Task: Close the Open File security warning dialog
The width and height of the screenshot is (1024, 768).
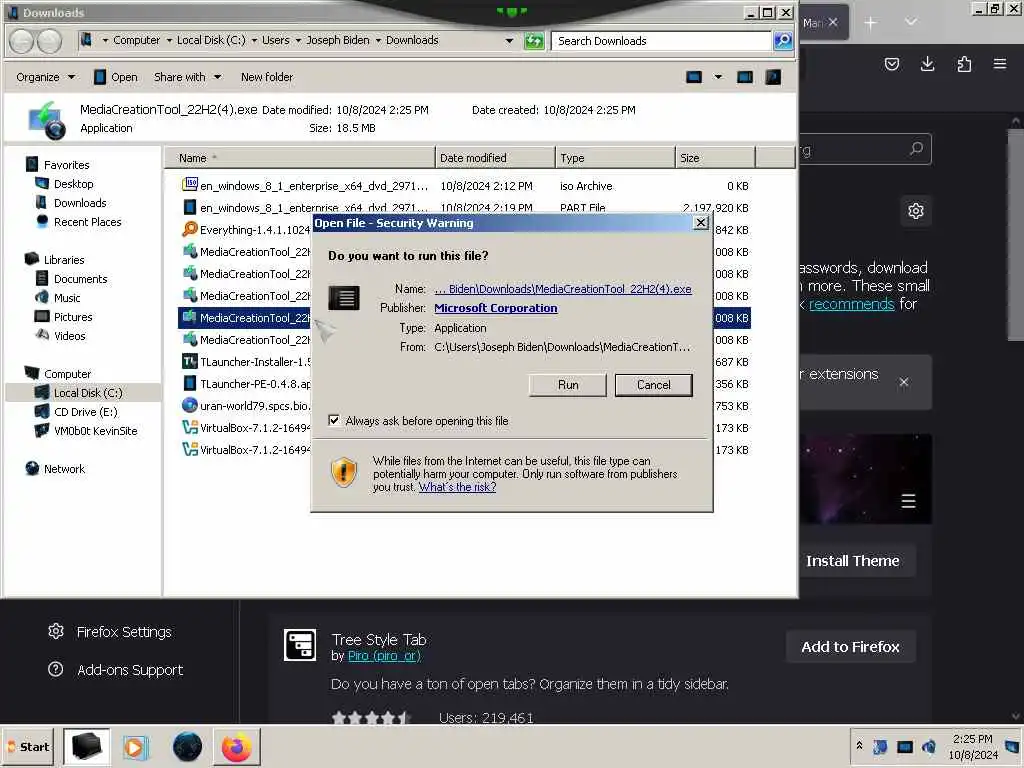Action: tap(701, 223)
